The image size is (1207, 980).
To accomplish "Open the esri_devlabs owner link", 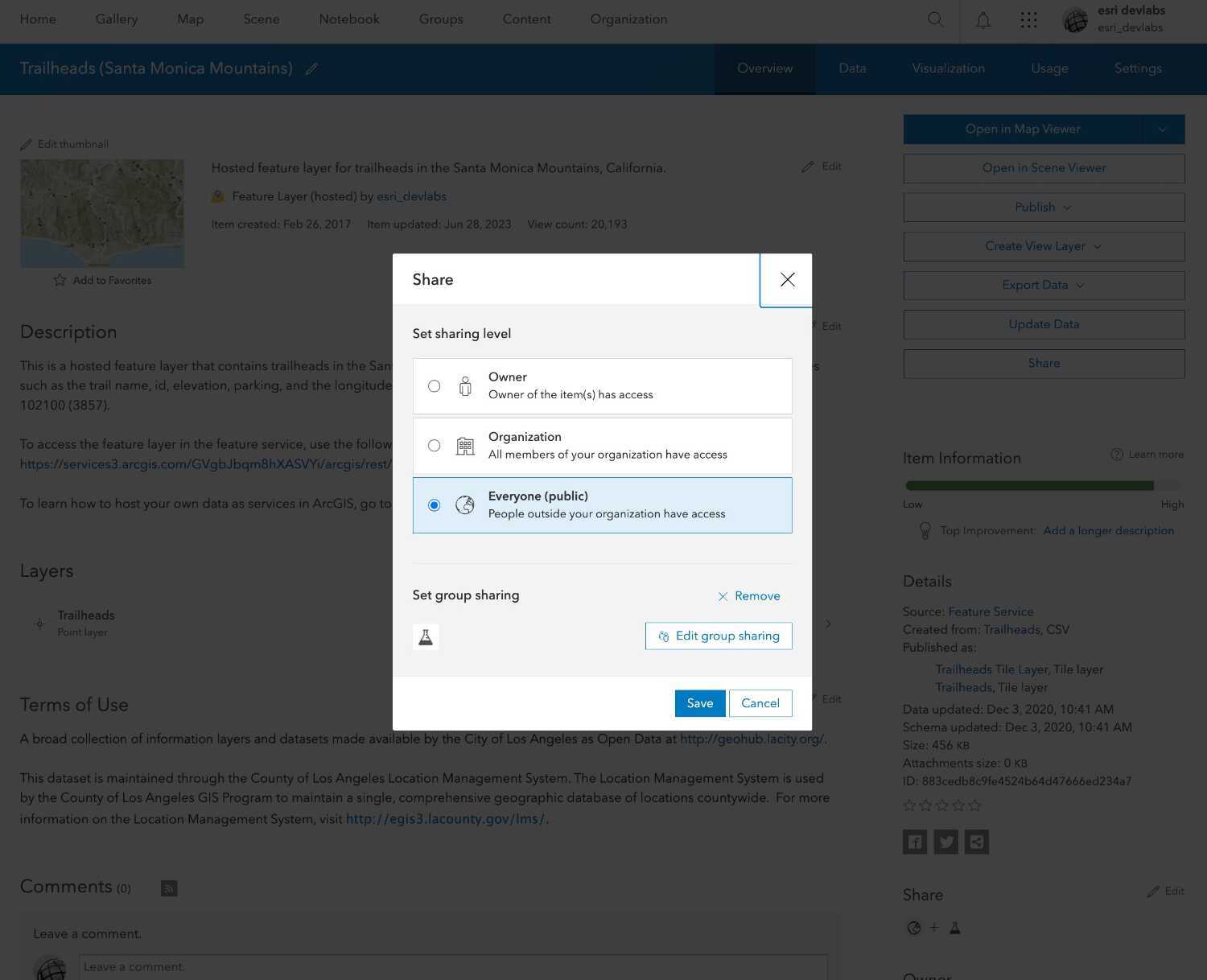I will 411,196.
